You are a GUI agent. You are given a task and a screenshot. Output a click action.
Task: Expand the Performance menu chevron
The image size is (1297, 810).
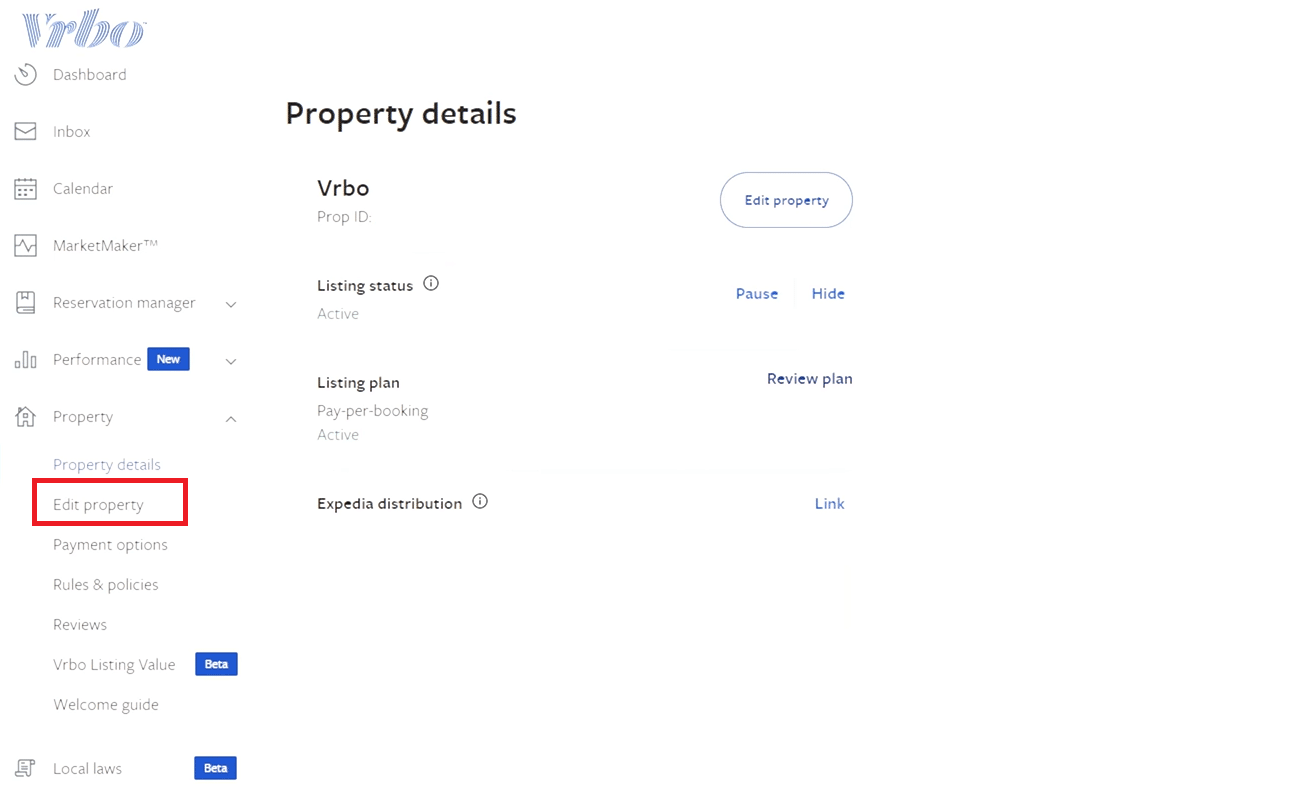(x=231, y=362)
